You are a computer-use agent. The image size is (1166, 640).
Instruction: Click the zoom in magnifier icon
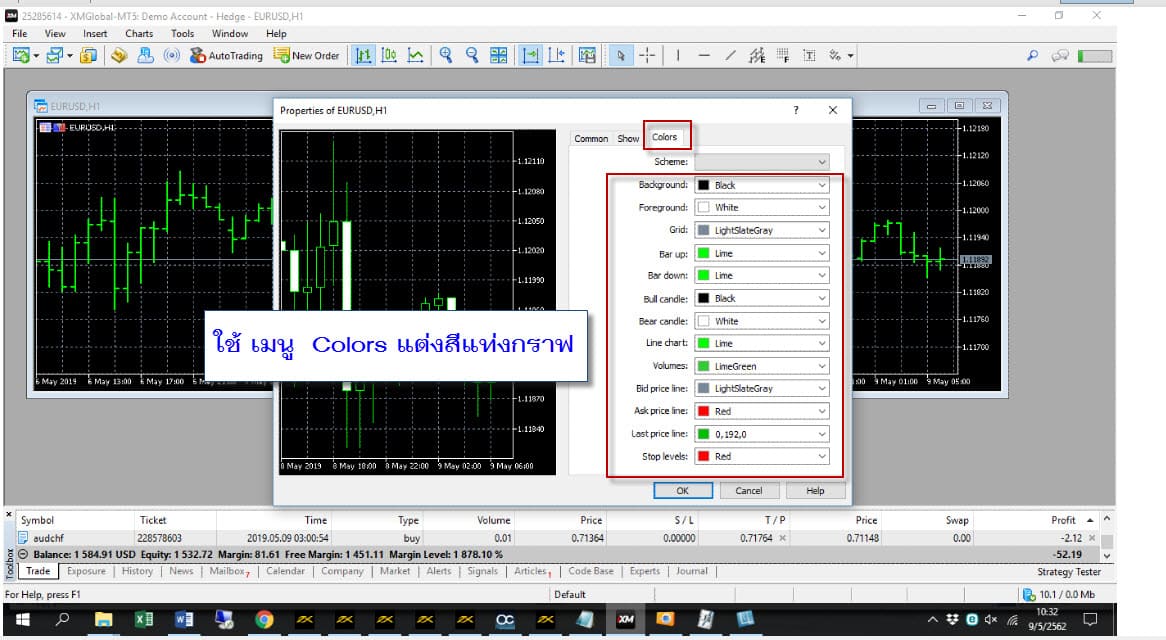tap(446, 56)
